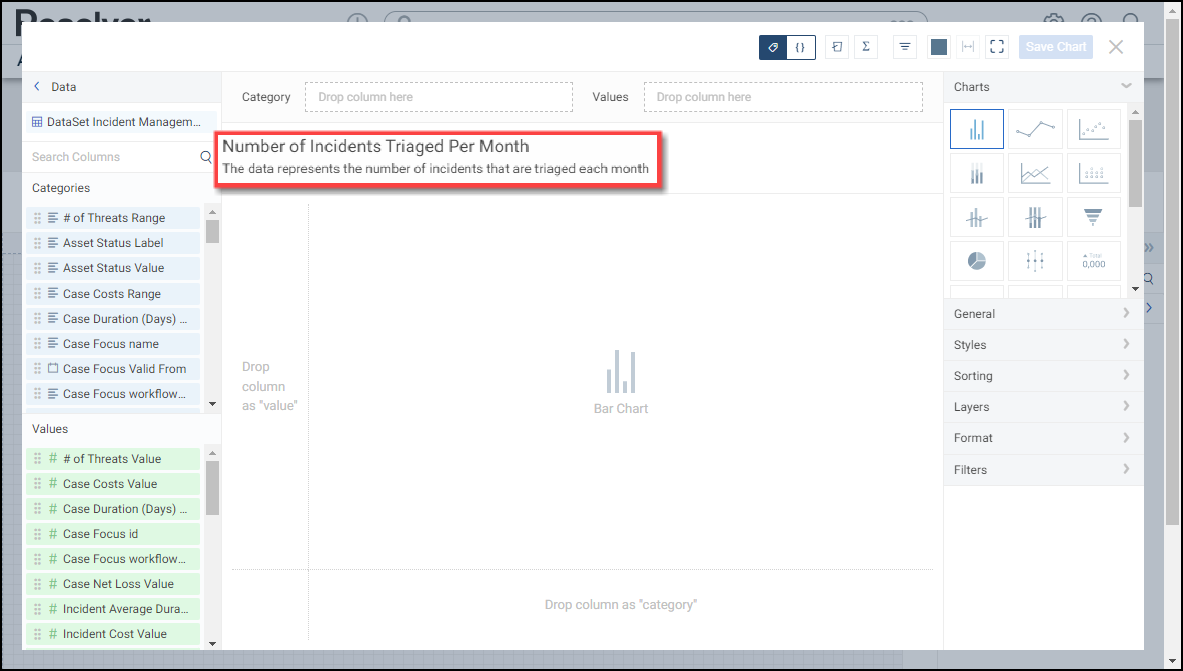Toggle the curly braces code view
This screenshot has width=1183, height=671.
(801, 47)
